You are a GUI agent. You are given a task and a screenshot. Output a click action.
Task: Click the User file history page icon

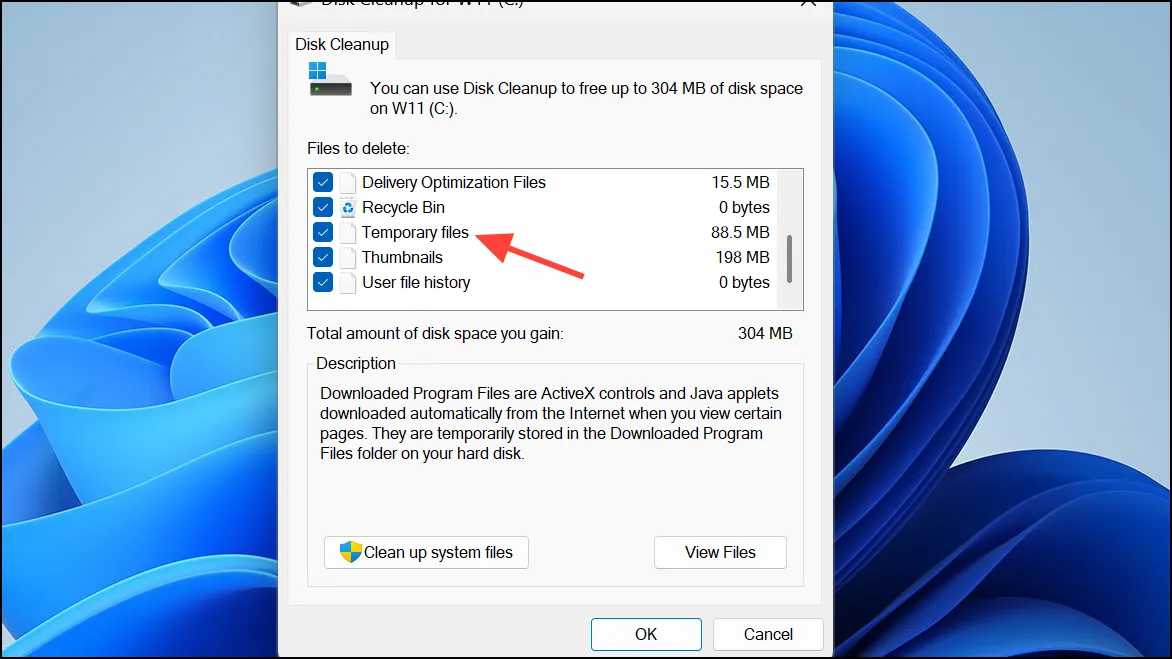click(348, 282)
